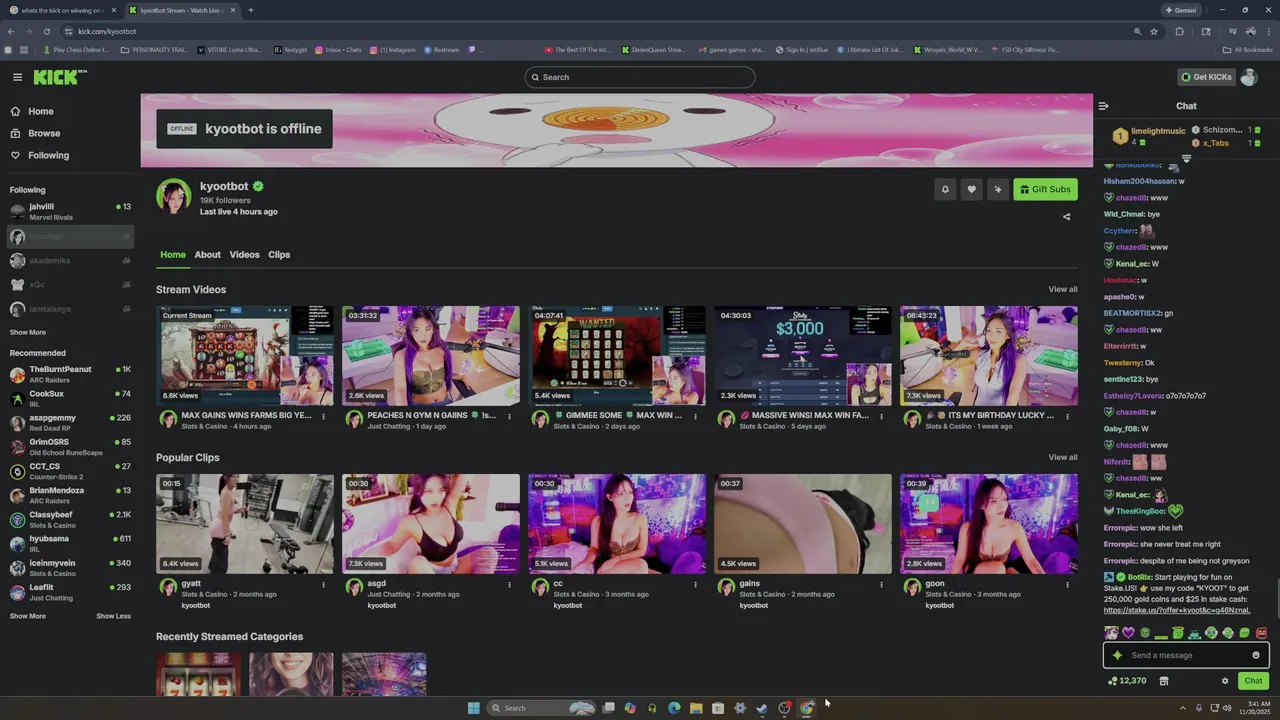Open options for MAX GAINS WINS video
The image size is (1280, 720).
[323, 416]
